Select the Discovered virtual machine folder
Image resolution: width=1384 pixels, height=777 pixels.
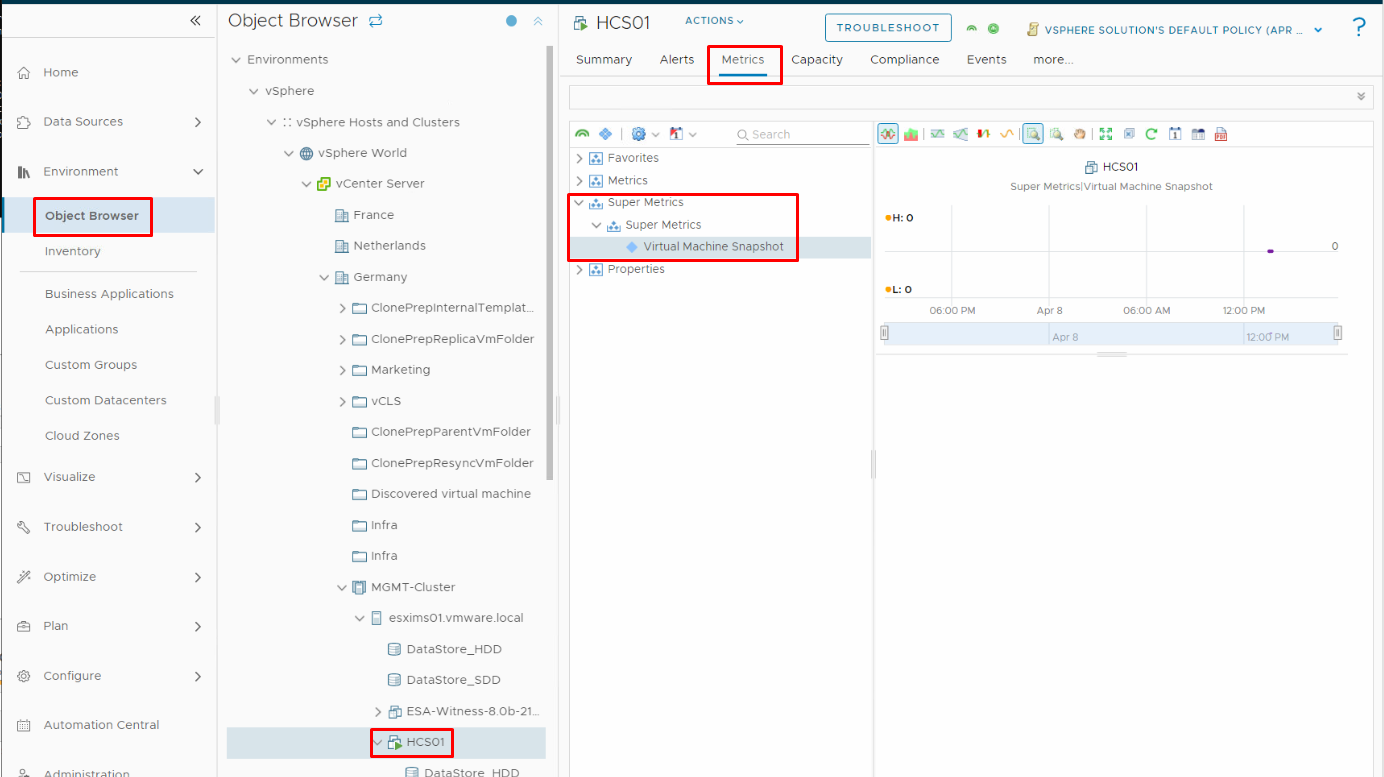click(x=451, y=494)
